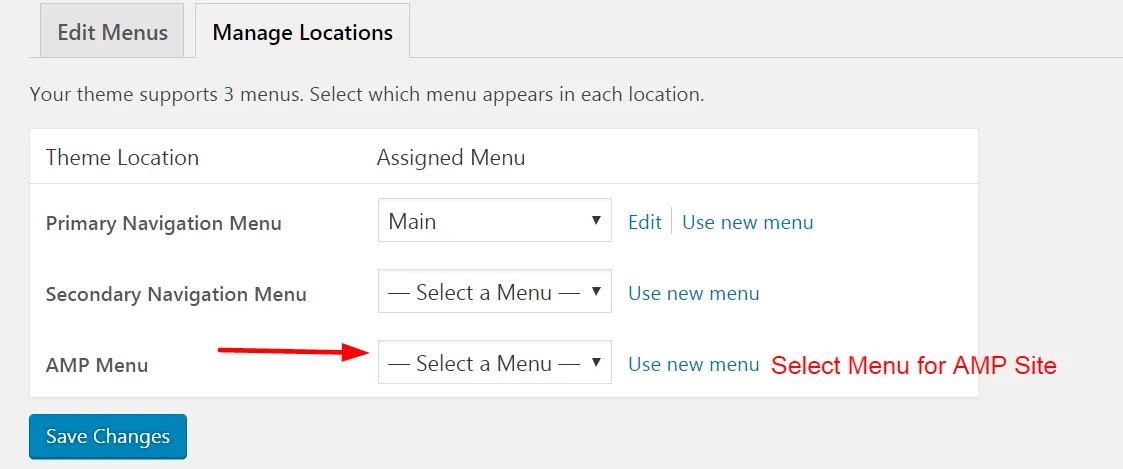Open the Secondary Navigation Menu dropdown
Screen dimensions: 1123x469
pyautogui.click(x=495, y=291)
